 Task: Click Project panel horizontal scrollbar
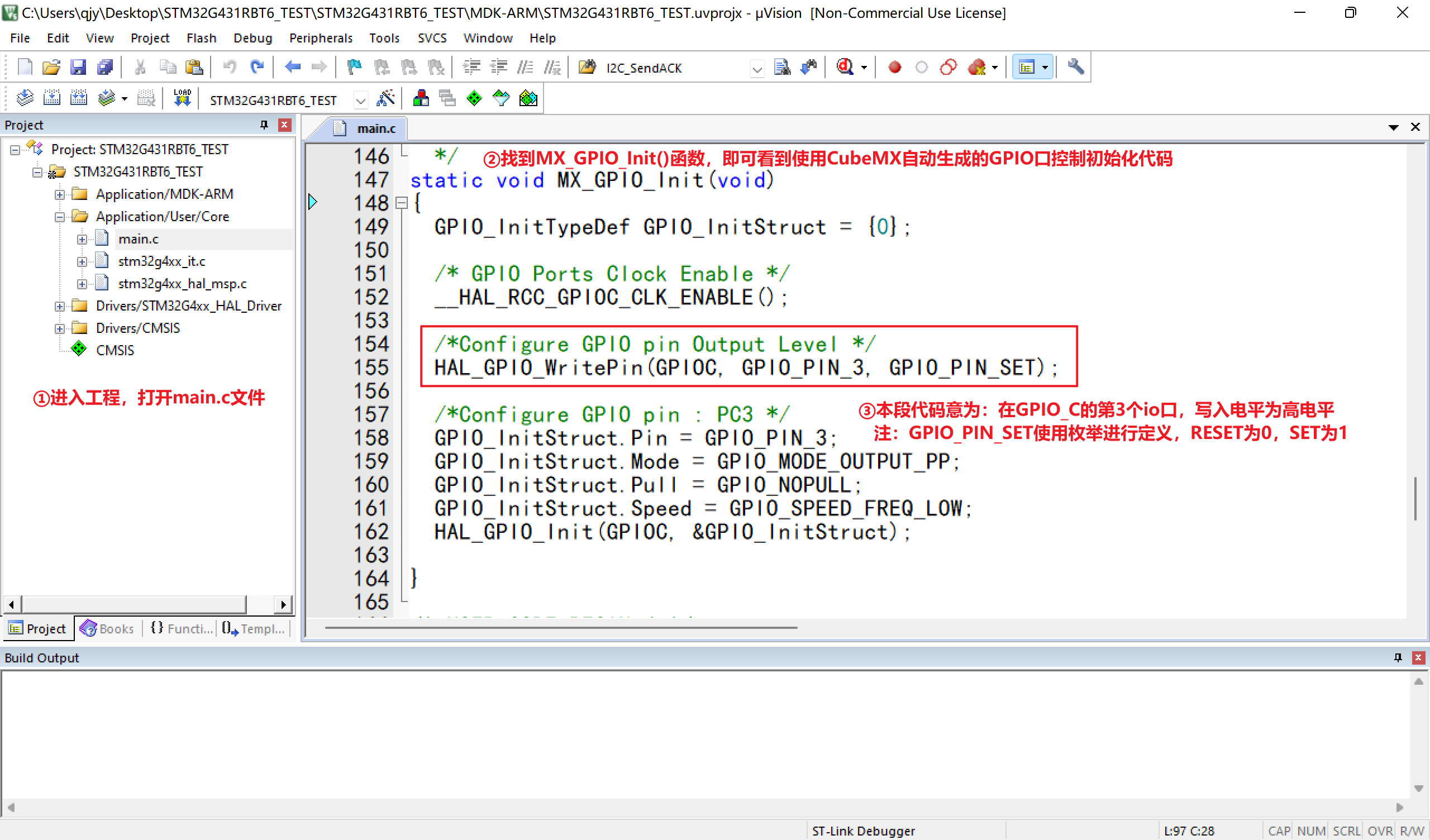click(x=134, y=604)
